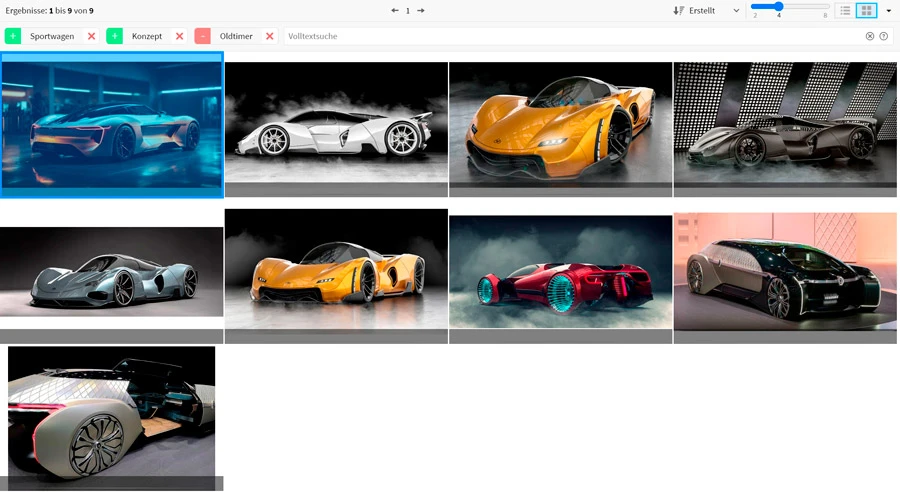Switch to list view

(845, 11)
